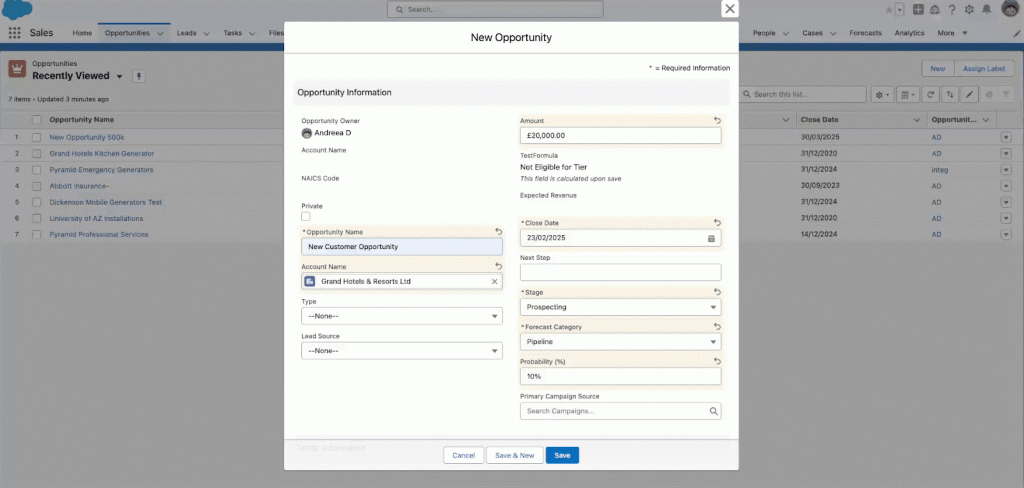The width and height of the screenshot is (1024, 488).
Task: Open the App Launcher grid icon
Action: (14, 33)
